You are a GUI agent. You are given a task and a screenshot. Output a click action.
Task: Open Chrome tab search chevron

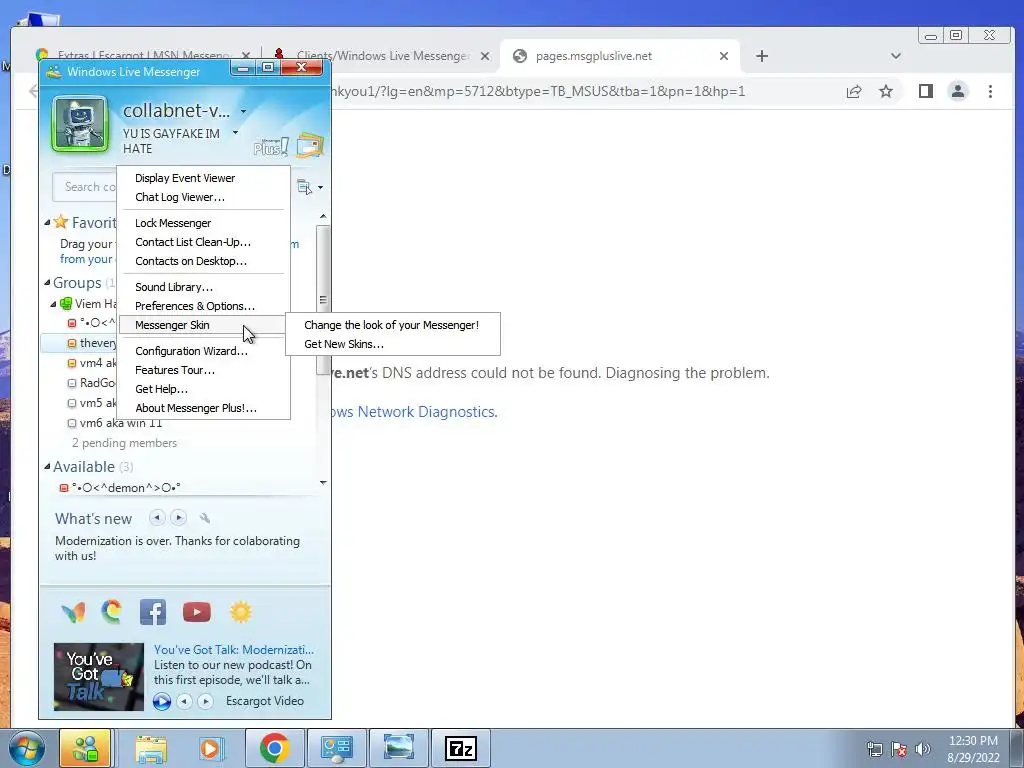click(895, 56)
